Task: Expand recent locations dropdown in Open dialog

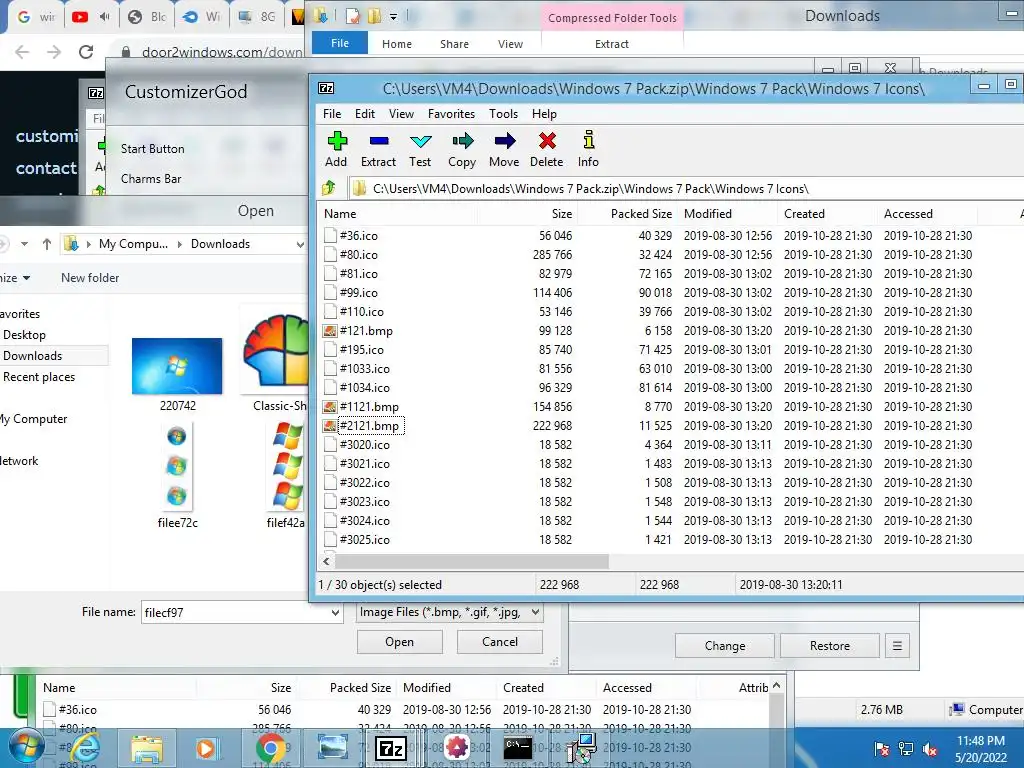Action: 24,244
